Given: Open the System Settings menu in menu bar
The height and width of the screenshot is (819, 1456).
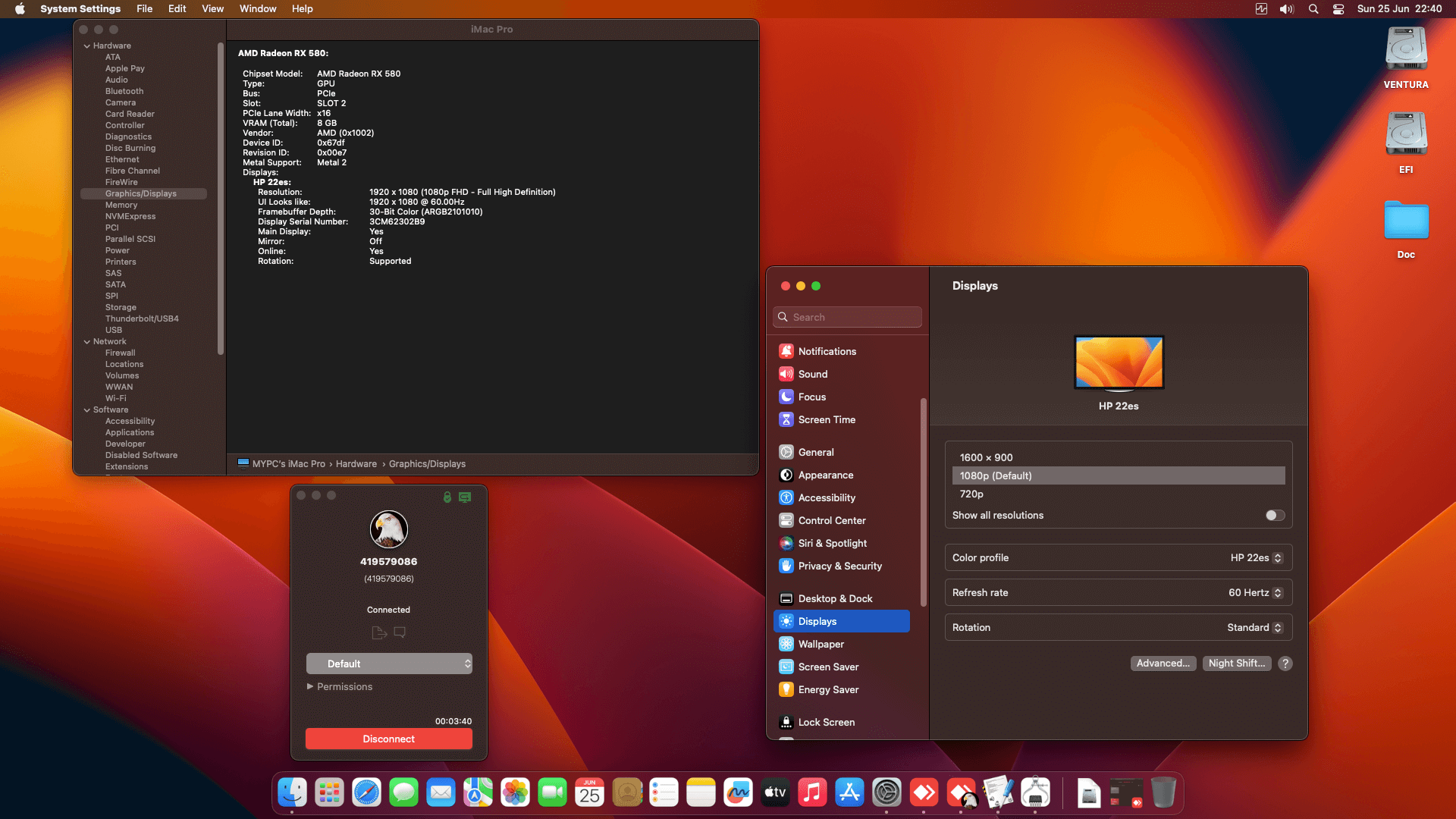Looking at the screenshot, I should [x=80, y=9].
